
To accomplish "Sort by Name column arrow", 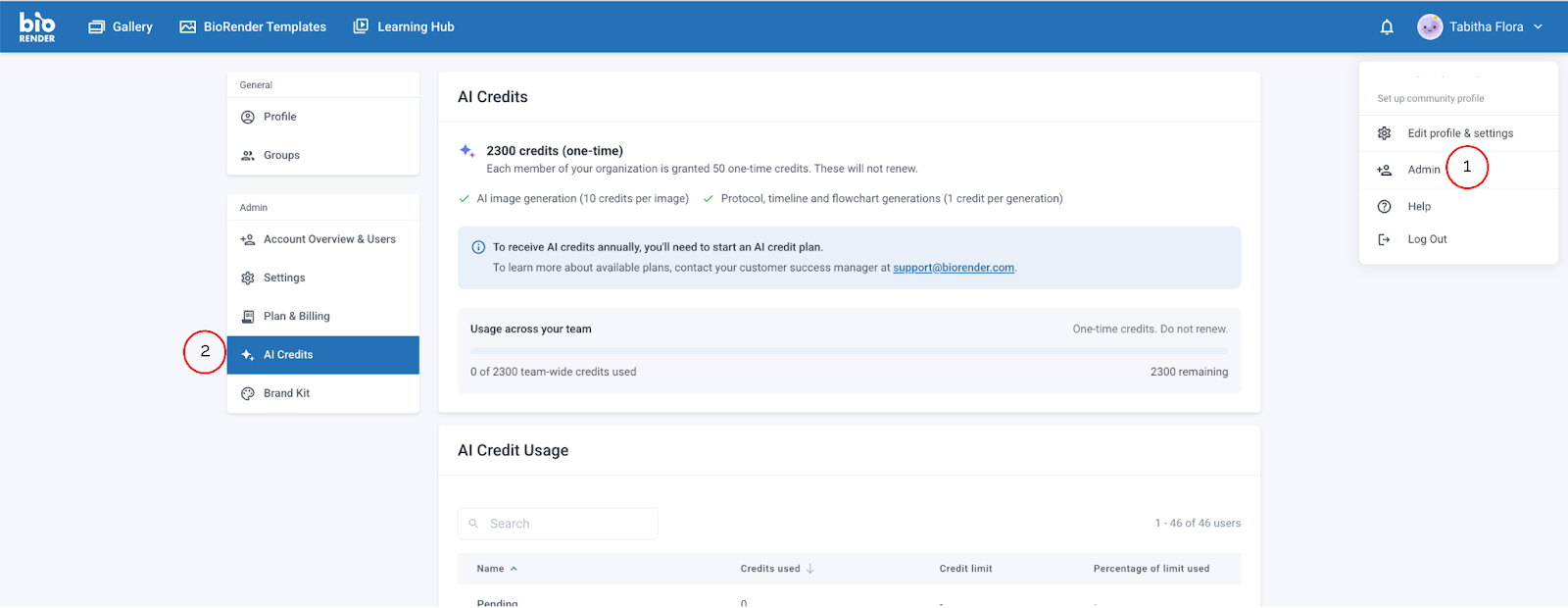I will click(x=514, y=569).
